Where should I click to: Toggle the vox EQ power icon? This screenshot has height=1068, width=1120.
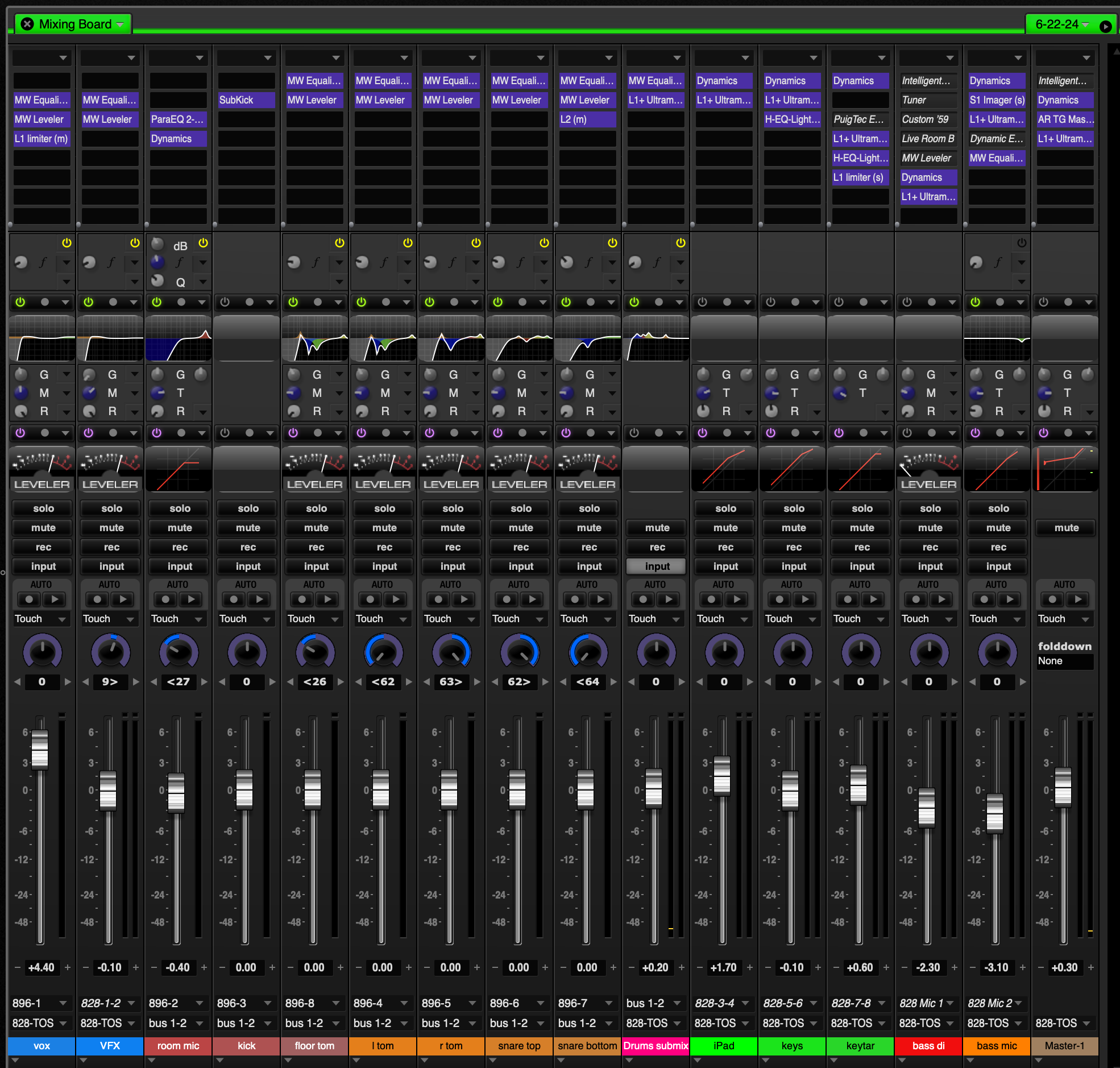(20, 302)
